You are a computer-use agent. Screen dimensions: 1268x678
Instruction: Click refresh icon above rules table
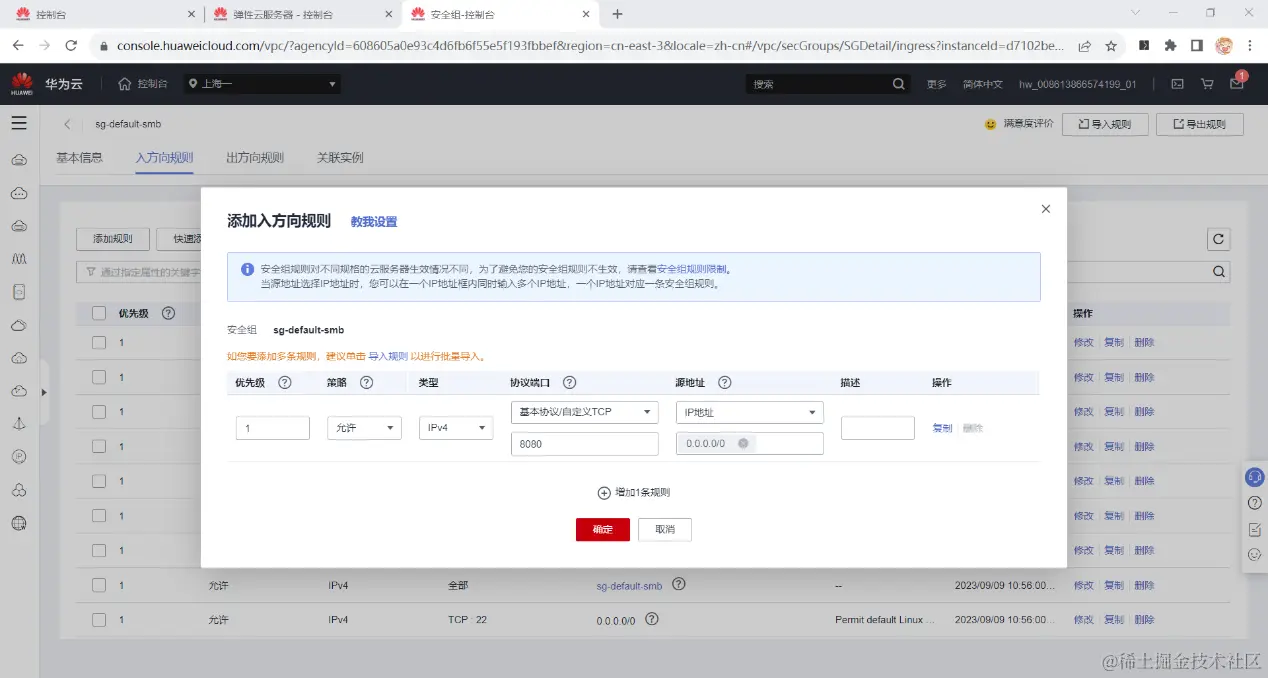click(1217, 239)
